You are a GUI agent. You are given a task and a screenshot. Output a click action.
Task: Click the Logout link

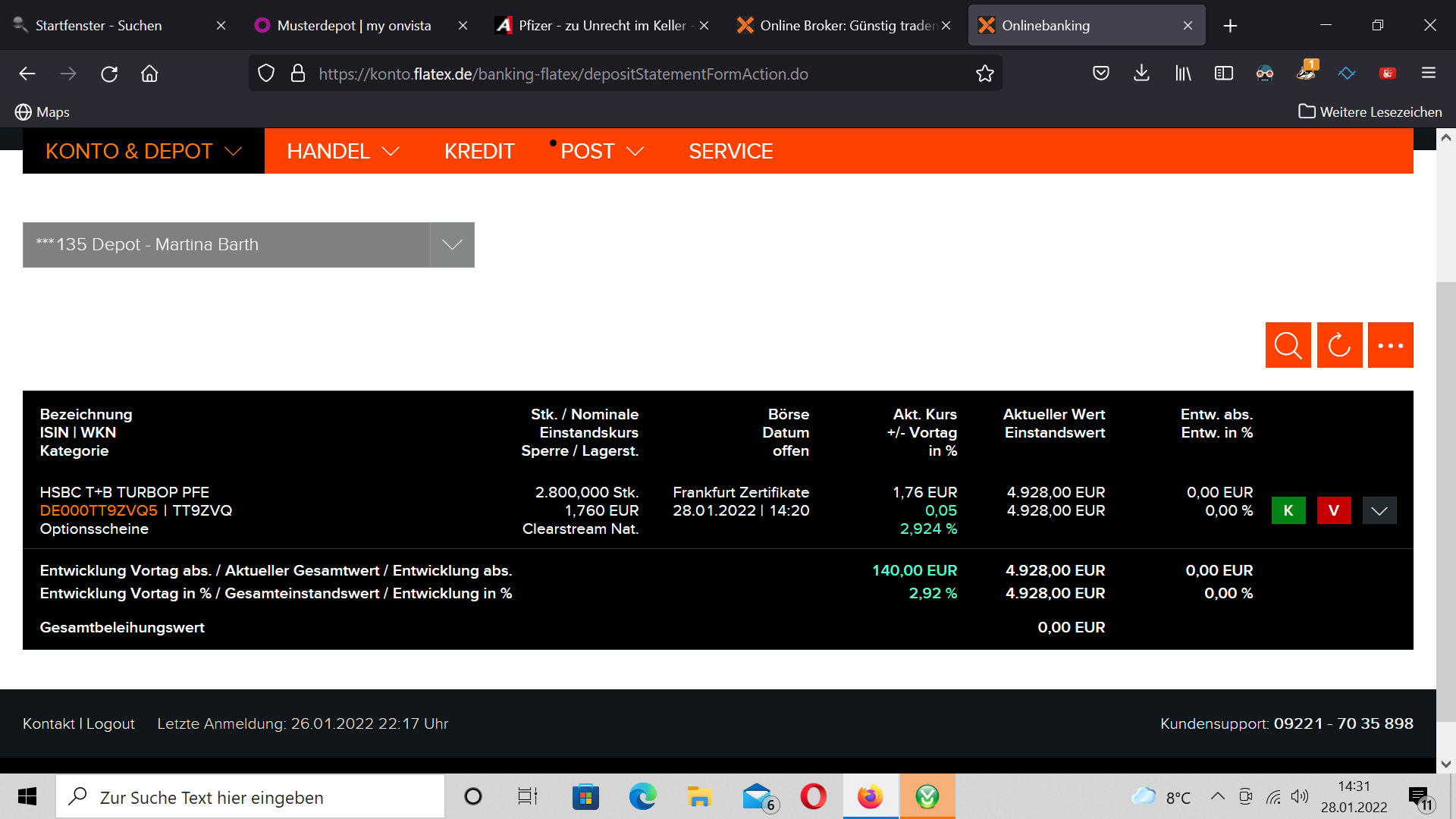point(110,723)
